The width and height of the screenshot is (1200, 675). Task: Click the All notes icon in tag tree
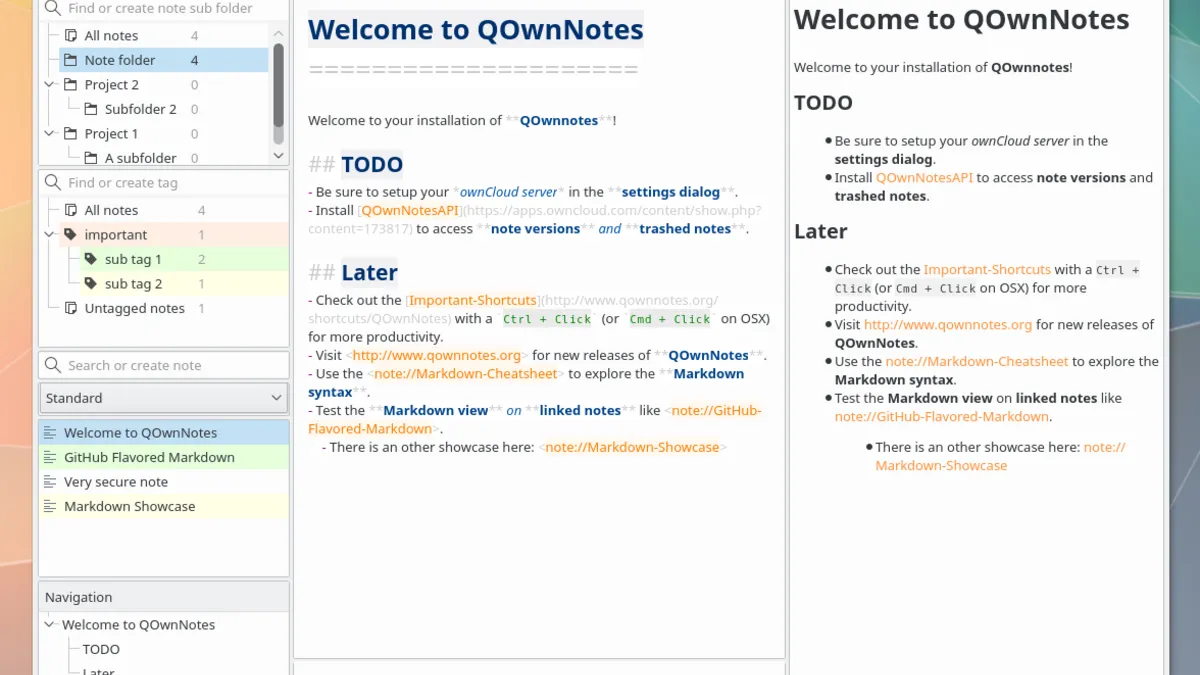[x=71, y=211]
